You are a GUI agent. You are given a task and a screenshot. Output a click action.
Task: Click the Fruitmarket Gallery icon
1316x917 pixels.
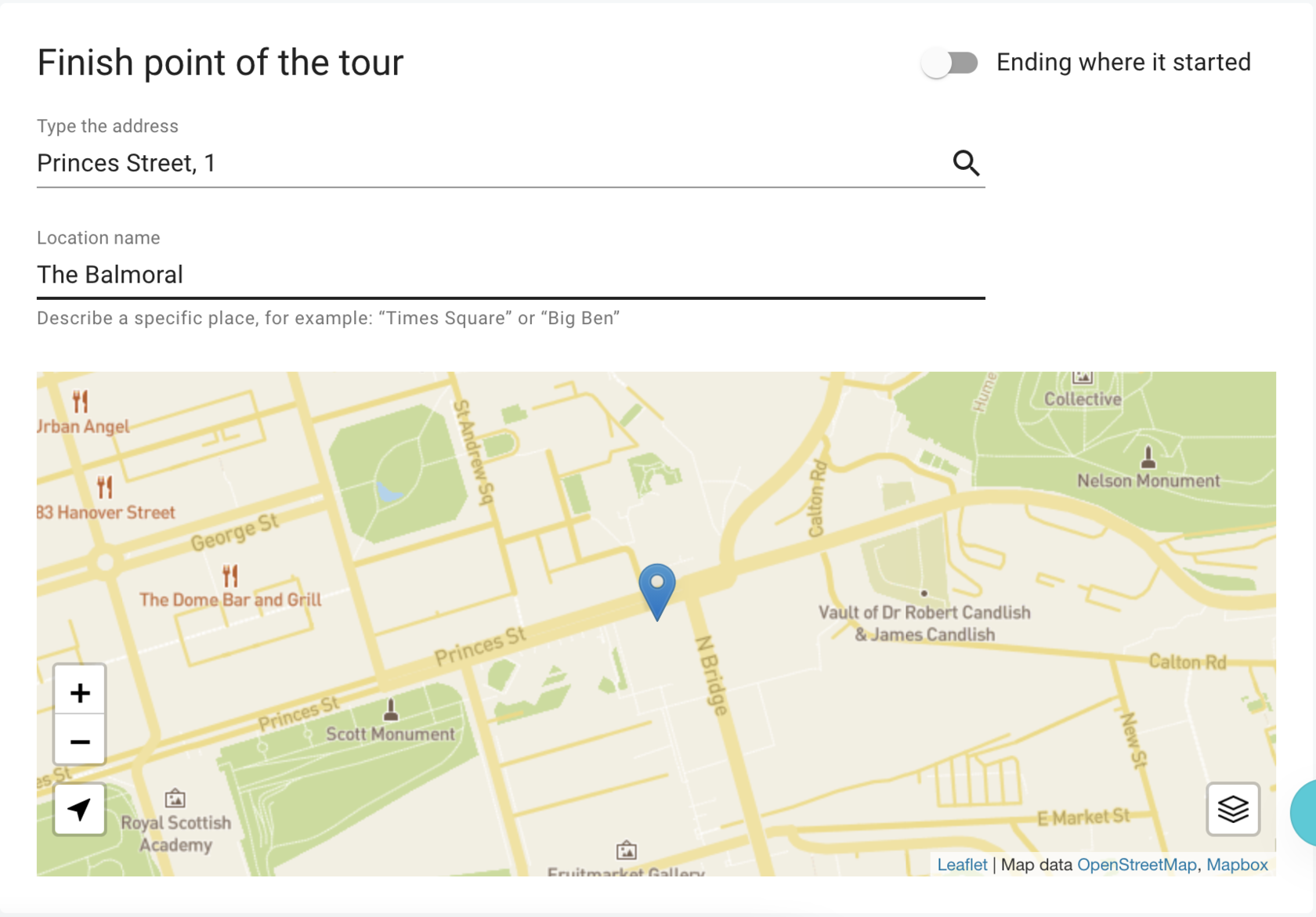[626, 850]
